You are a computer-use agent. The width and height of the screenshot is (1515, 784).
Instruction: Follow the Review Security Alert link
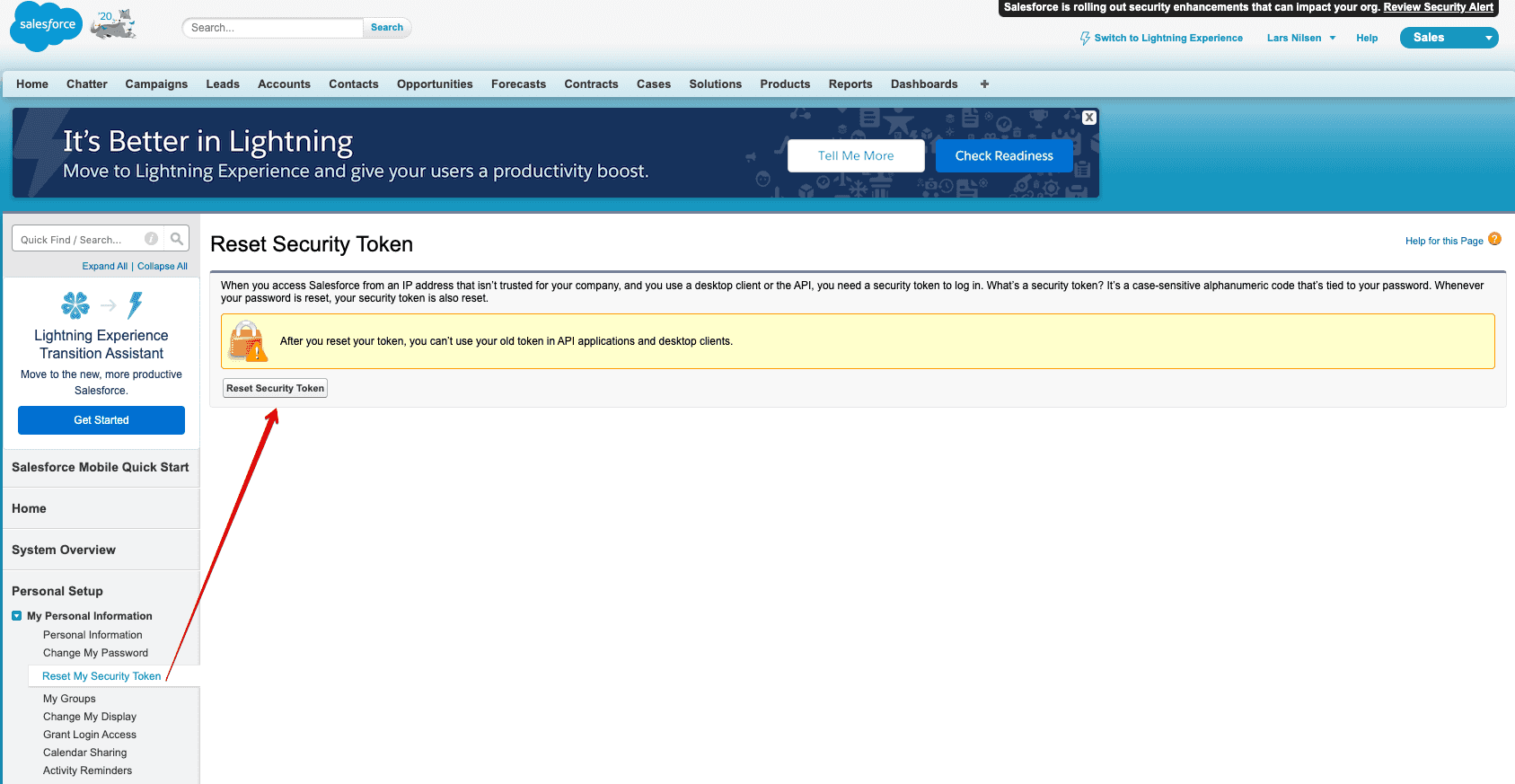(x=1438, y=7)
